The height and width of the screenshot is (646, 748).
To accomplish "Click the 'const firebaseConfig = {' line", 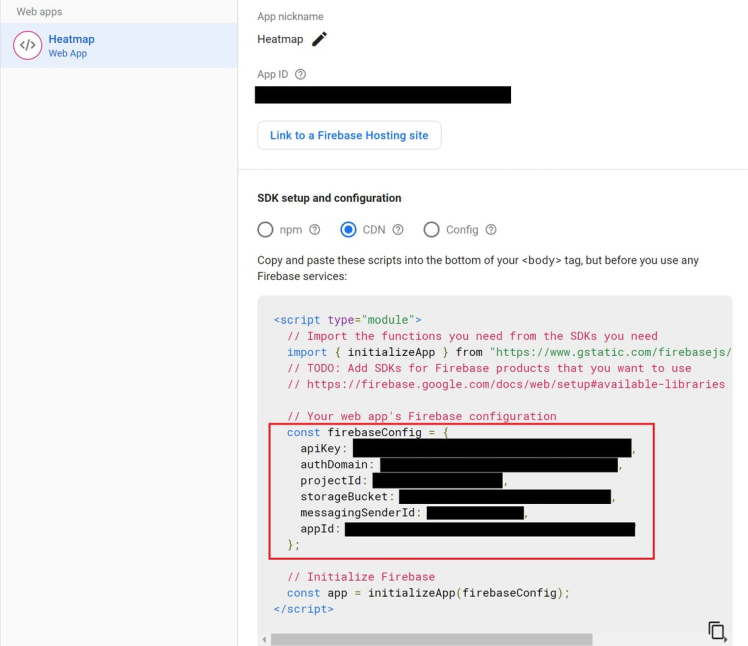I will click(x=368, y=432).
